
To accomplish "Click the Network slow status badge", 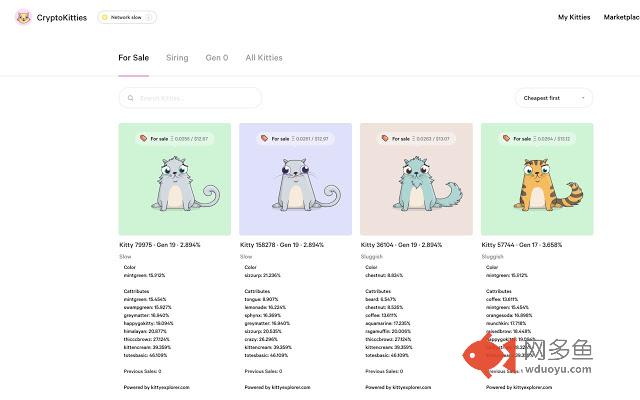I will click(x=127, y=17).
